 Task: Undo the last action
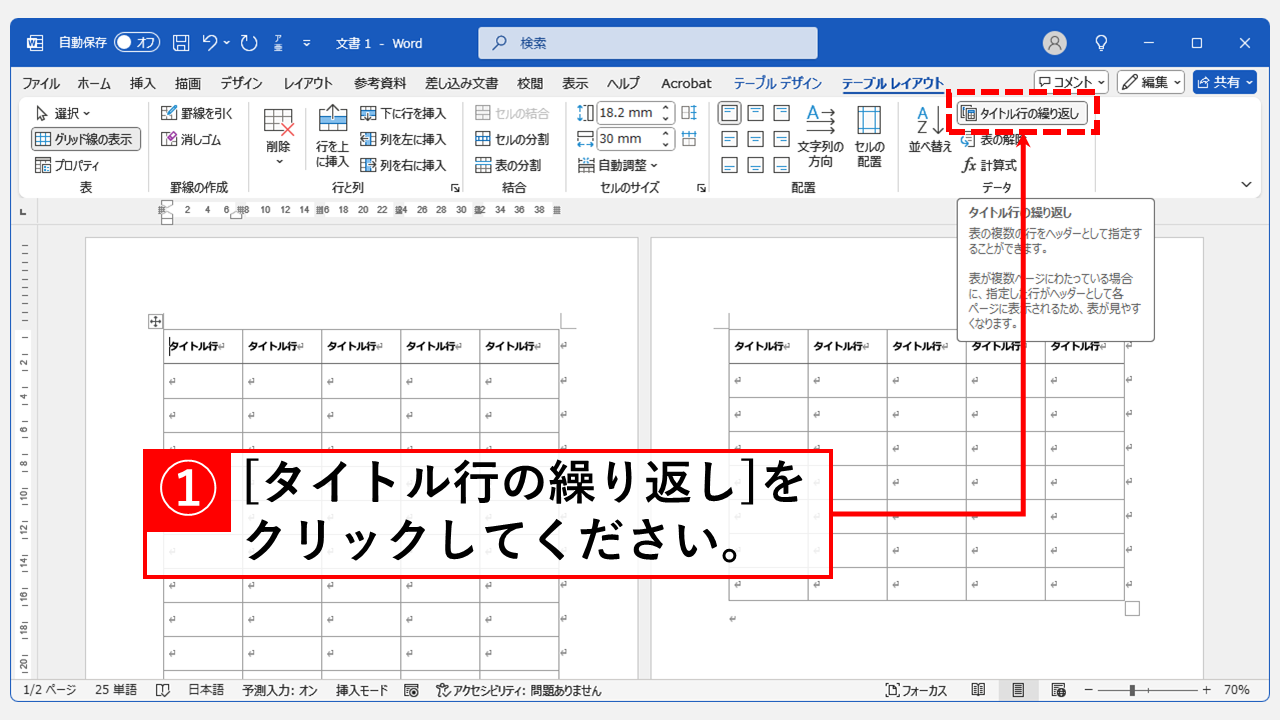point(210,43)
